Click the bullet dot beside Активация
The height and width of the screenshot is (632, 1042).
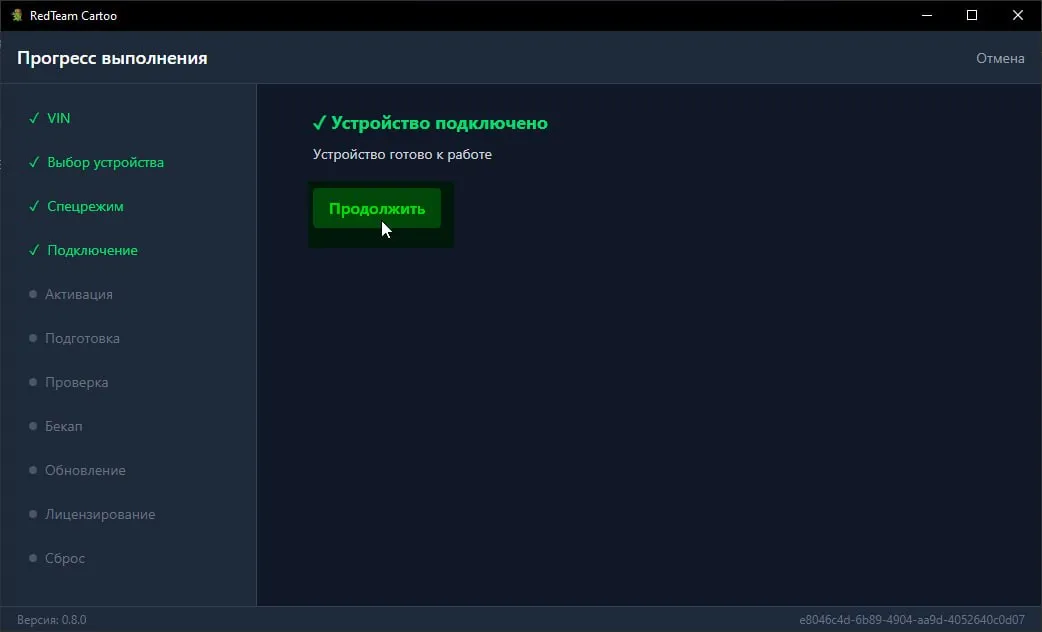[33, 294]
